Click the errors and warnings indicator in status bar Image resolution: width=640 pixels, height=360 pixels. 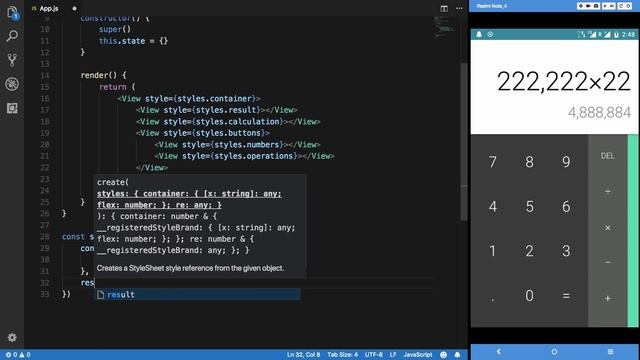(18, 355)
